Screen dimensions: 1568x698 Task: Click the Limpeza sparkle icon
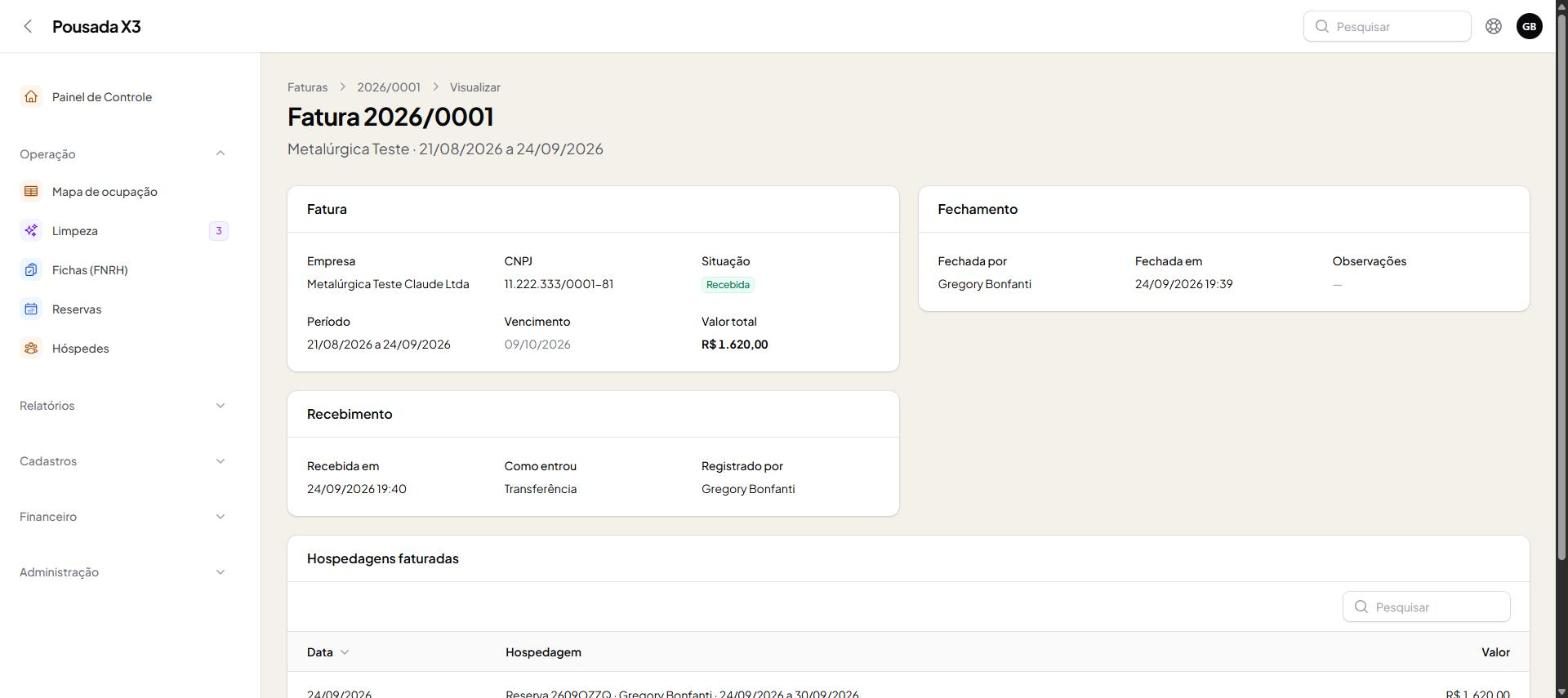click(31, 231)
